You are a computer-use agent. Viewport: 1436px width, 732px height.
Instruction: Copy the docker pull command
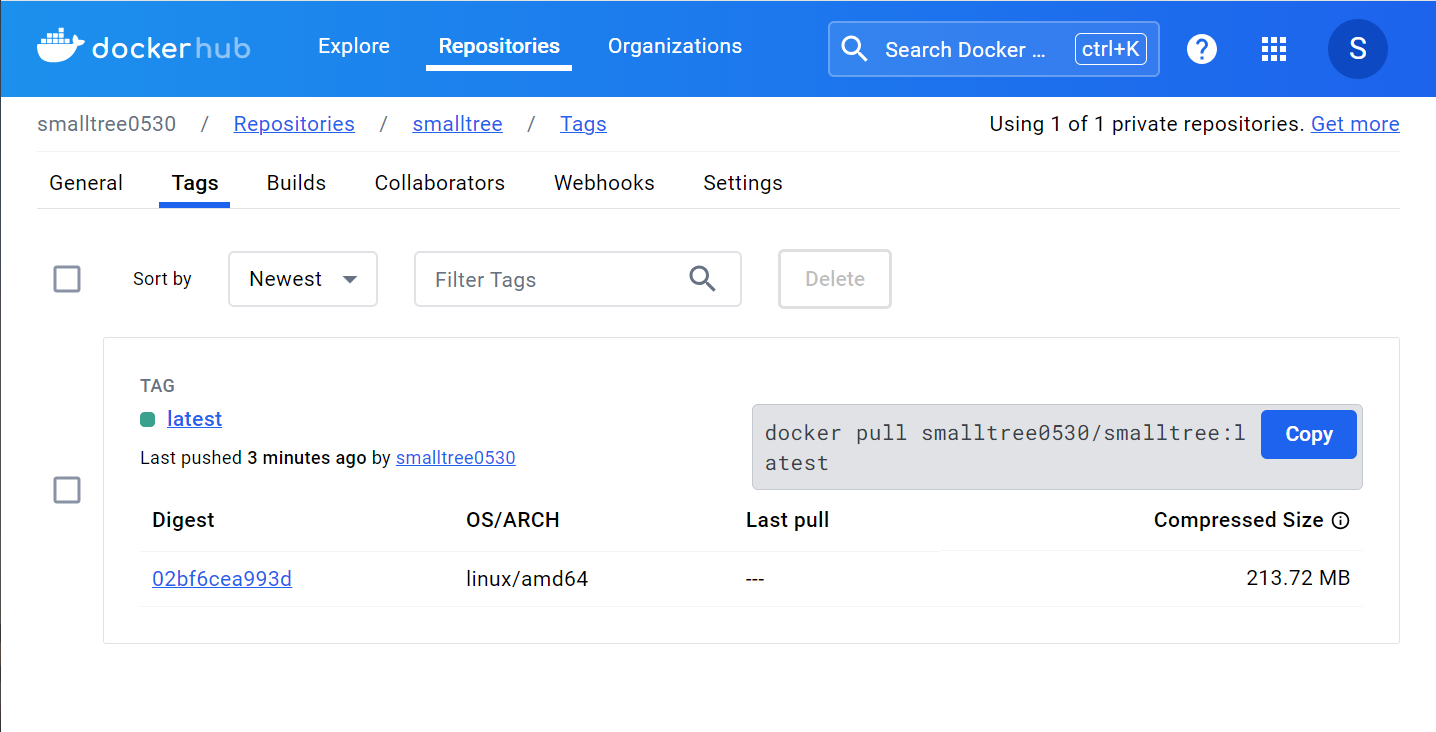coord(1309,434)
